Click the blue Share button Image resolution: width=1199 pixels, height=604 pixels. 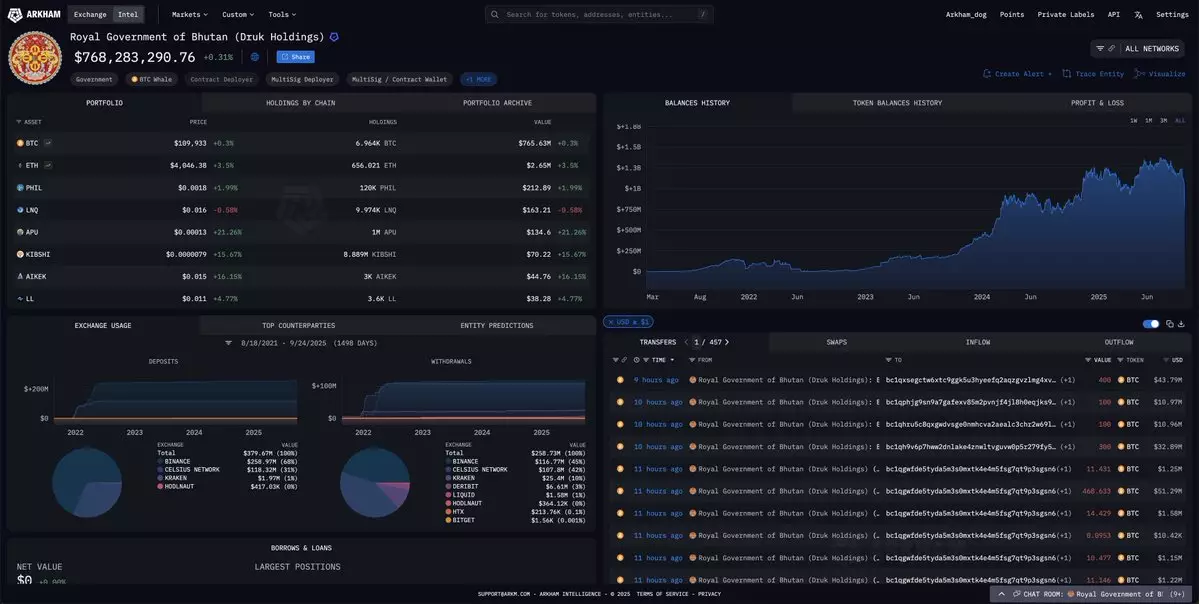295,57
